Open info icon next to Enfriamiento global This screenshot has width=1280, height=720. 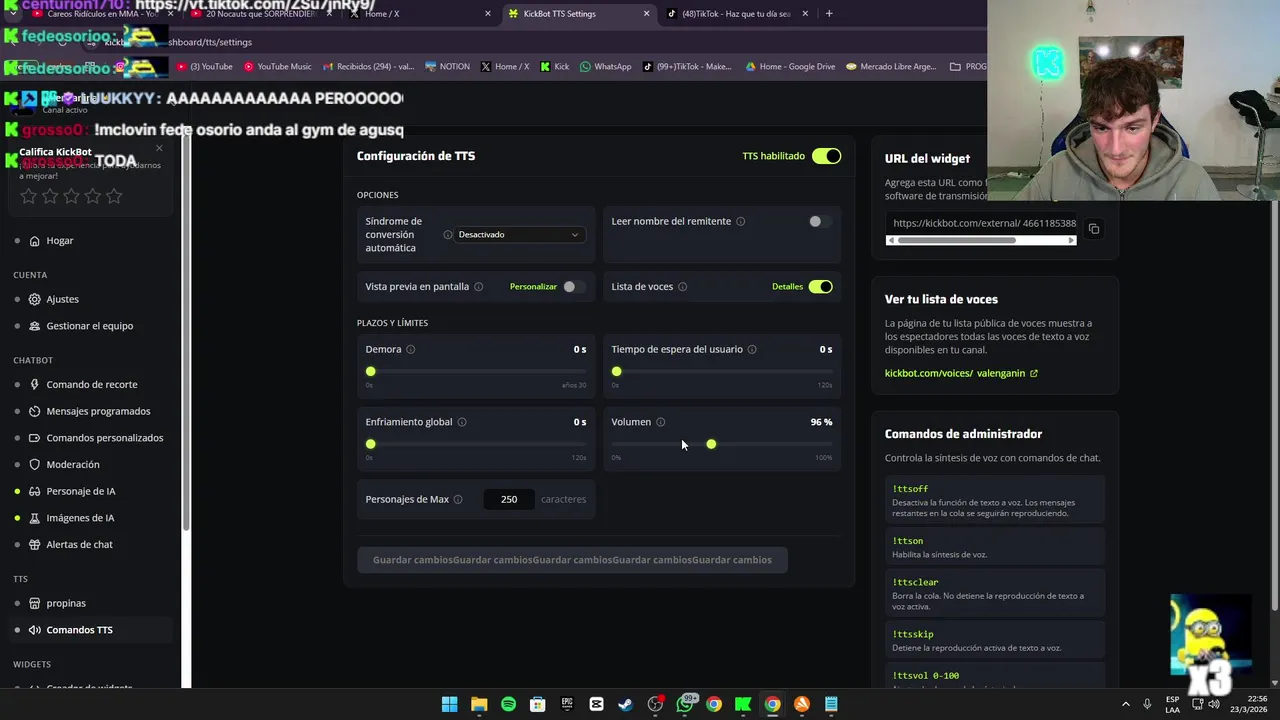(x=461, y=422)
